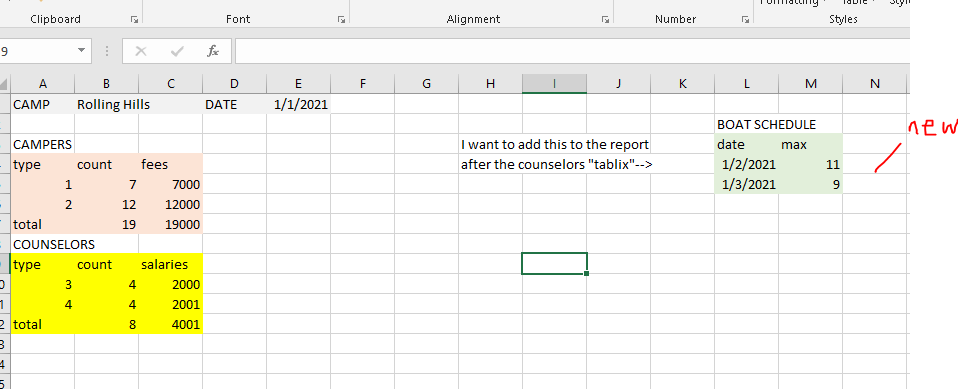Image resolution: width=958 pixels, height=389 pixels.
Task: Select the campers type header cell
Action: tap(43, 164)
